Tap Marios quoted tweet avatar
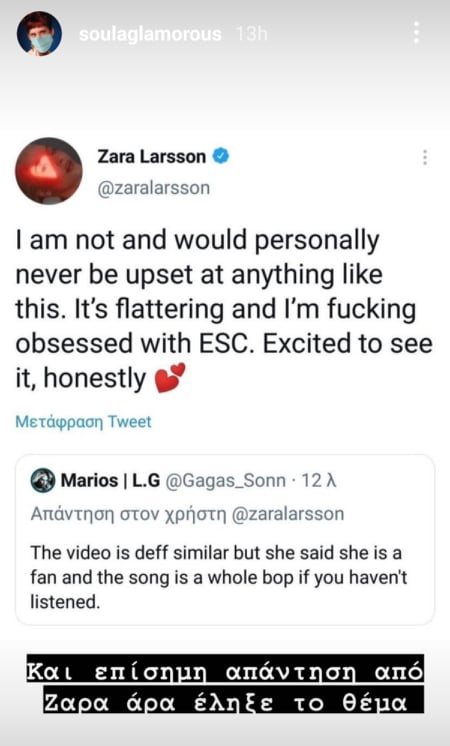 point(43,481)
